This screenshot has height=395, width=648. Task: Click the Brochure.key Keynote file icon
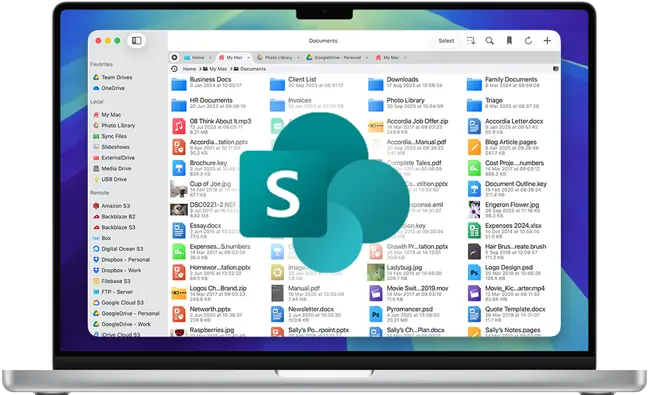[179, 168]
